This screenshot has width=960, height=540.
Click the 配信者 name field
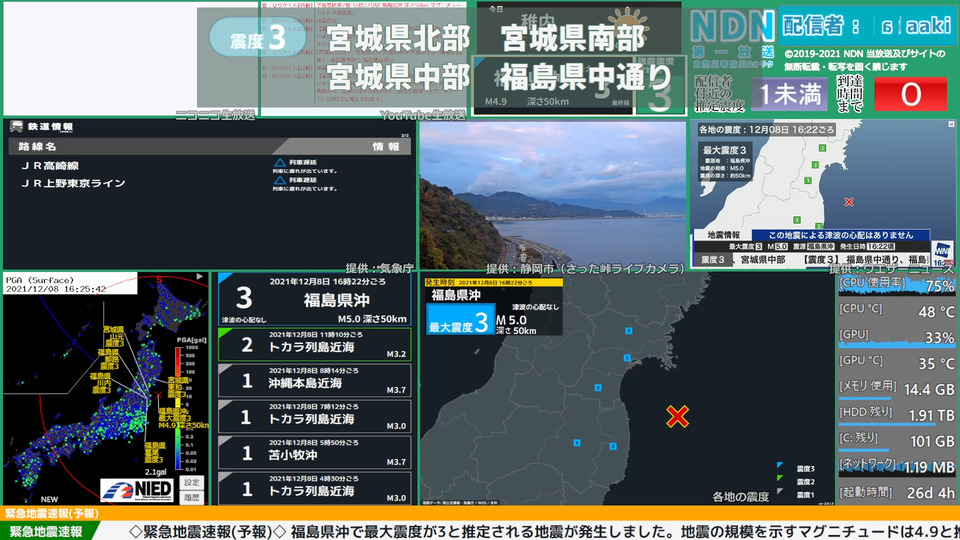(x=866, y=26)
